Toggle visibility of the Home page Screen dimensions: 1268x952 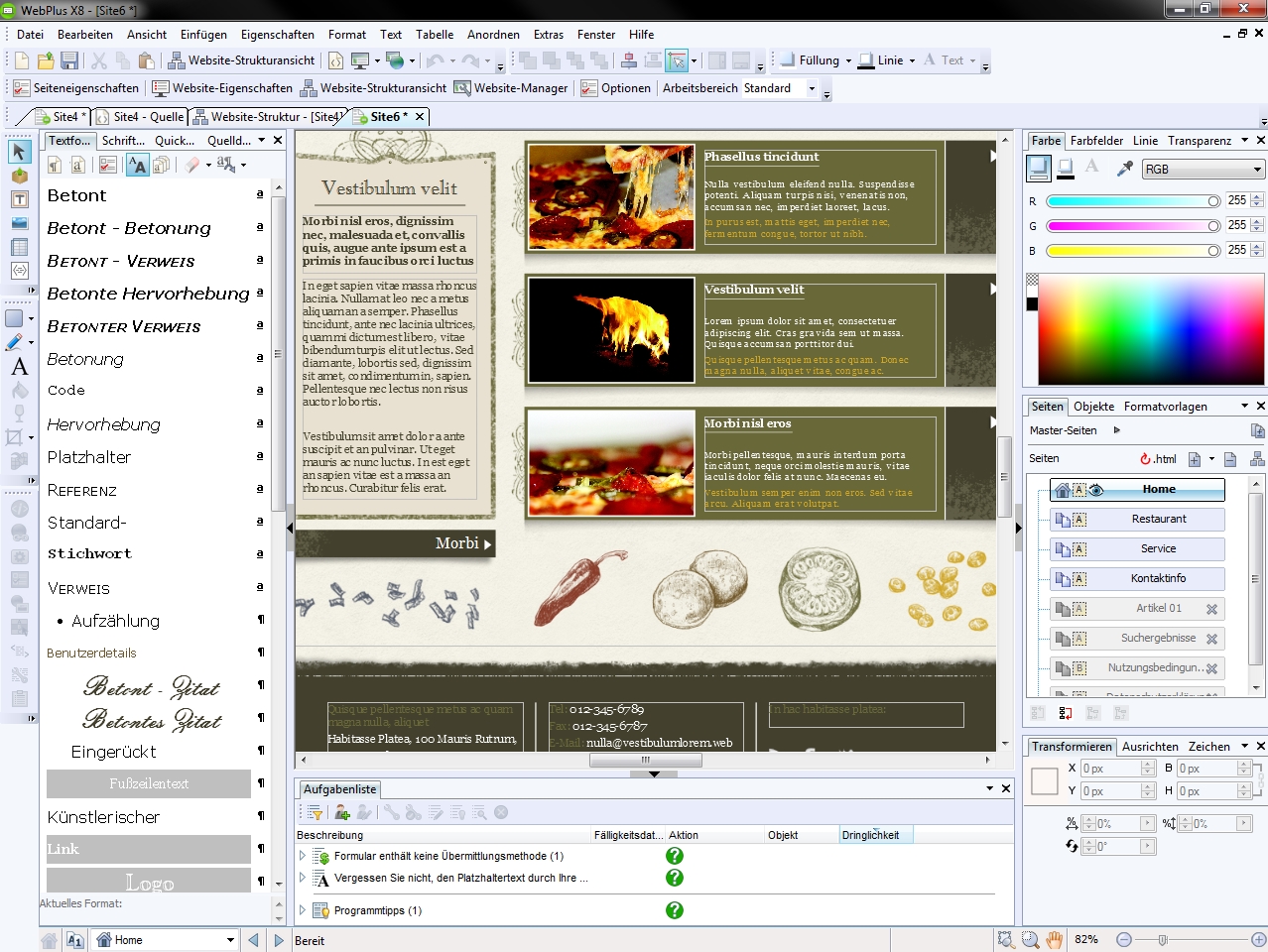pyautogui.click(x=1096, y=490)
